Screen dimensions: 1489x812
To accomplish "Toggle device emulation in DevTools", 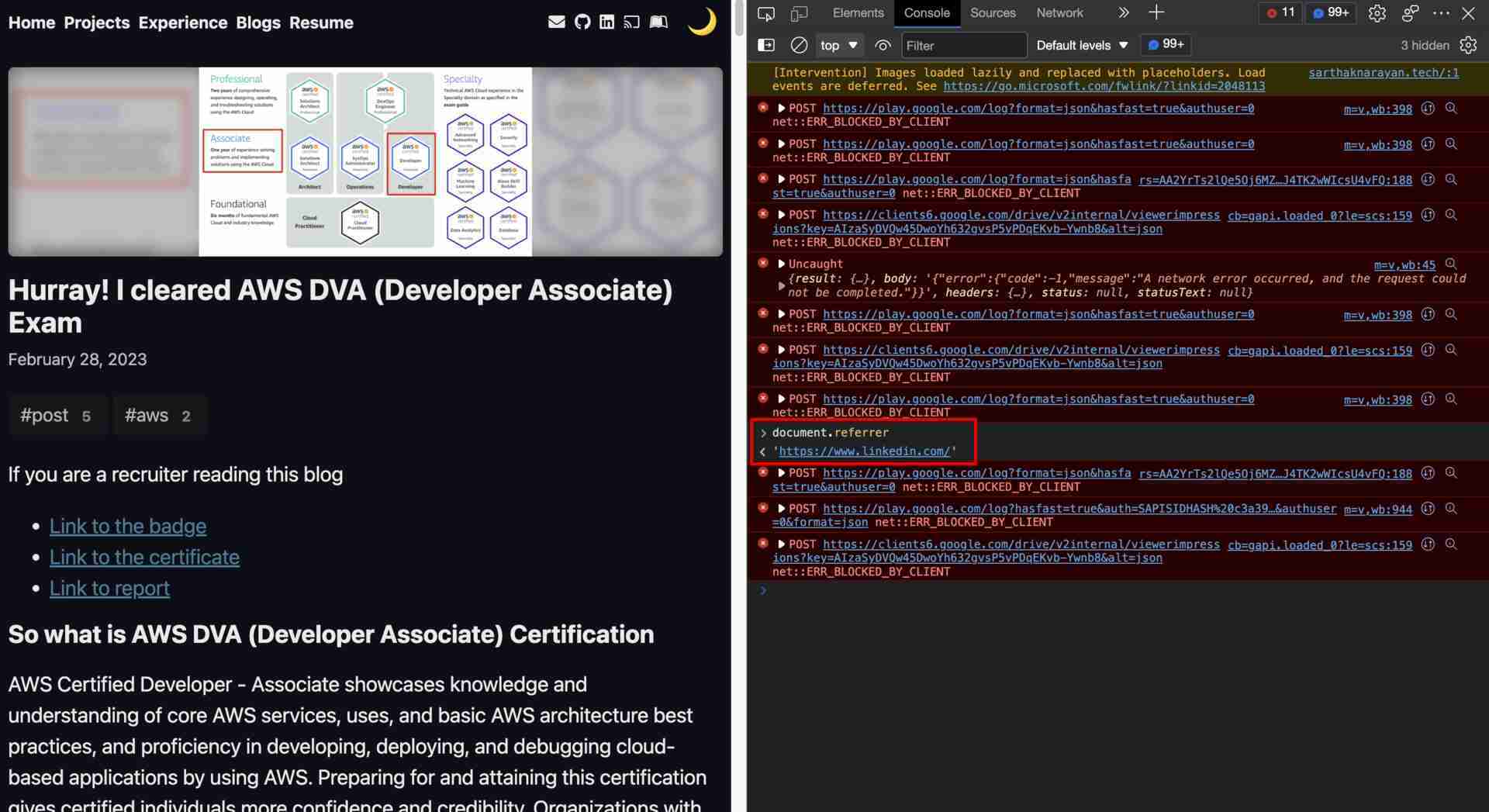I will pos(799,13).
